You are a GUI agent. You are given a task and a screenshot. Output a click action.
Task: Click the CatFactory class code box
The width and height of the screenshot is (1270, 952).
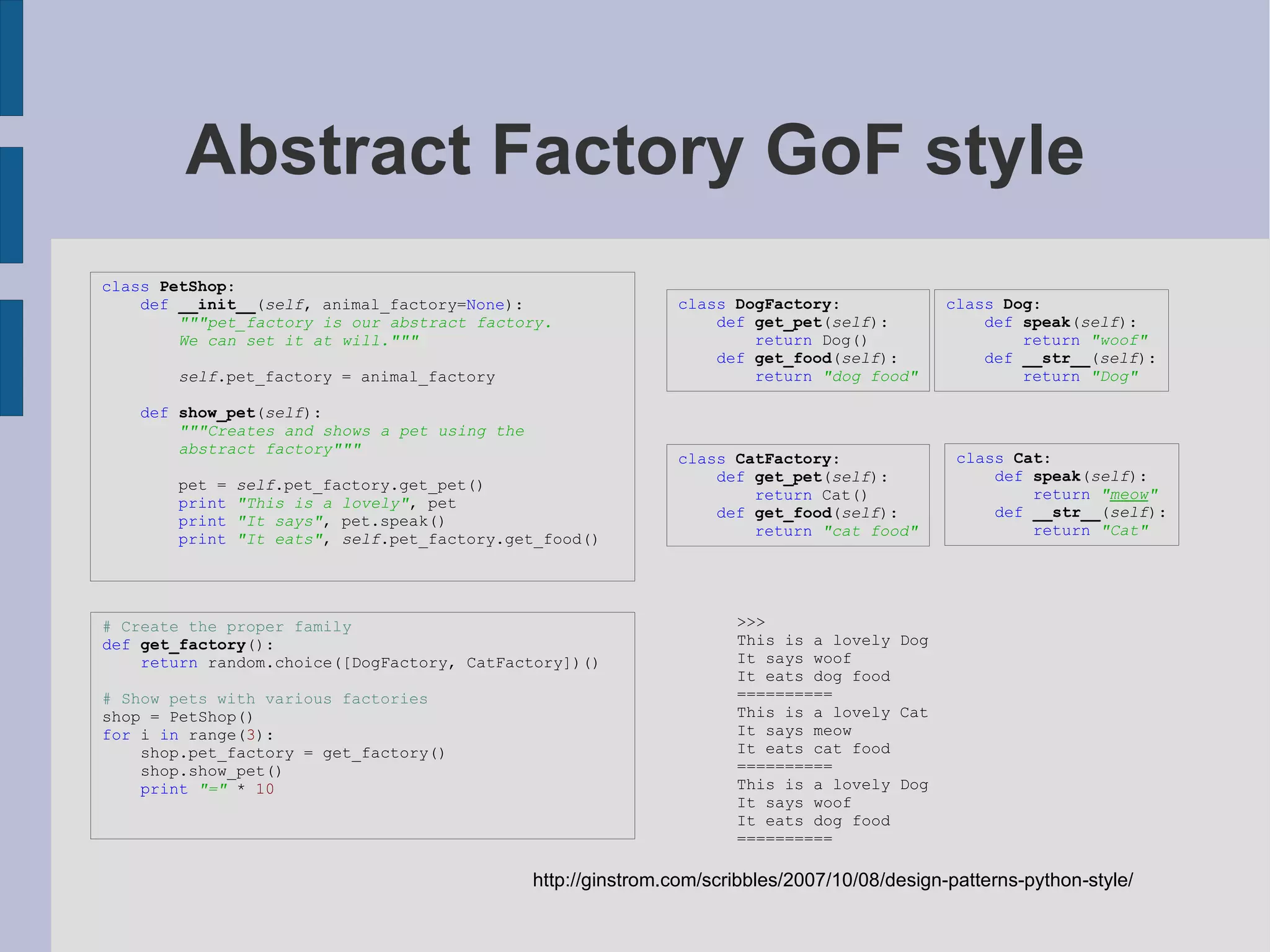797,495
